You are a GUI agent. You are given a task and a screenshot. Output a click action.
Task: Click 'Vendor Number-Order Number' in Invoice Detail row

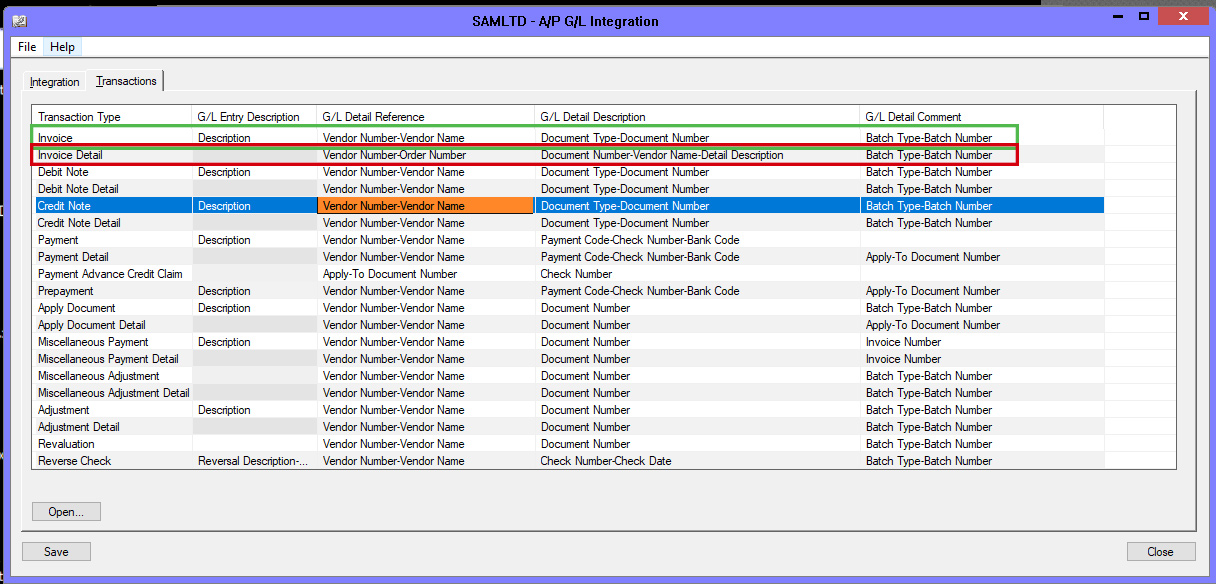point(426,155)
